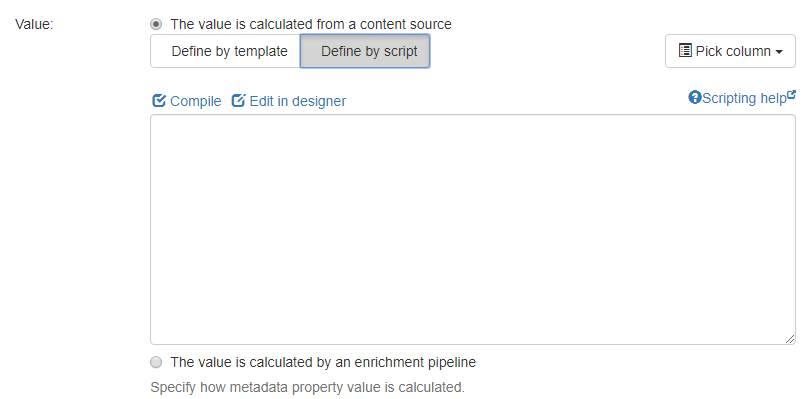Select the content source radio button
The height and width of the screenshot is (399, 807).
[x=156, y=24]
